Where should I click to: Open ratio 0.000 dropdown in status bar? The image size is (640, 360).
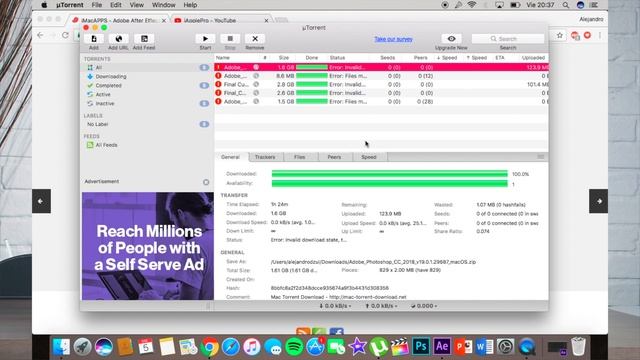pos(424,306)
